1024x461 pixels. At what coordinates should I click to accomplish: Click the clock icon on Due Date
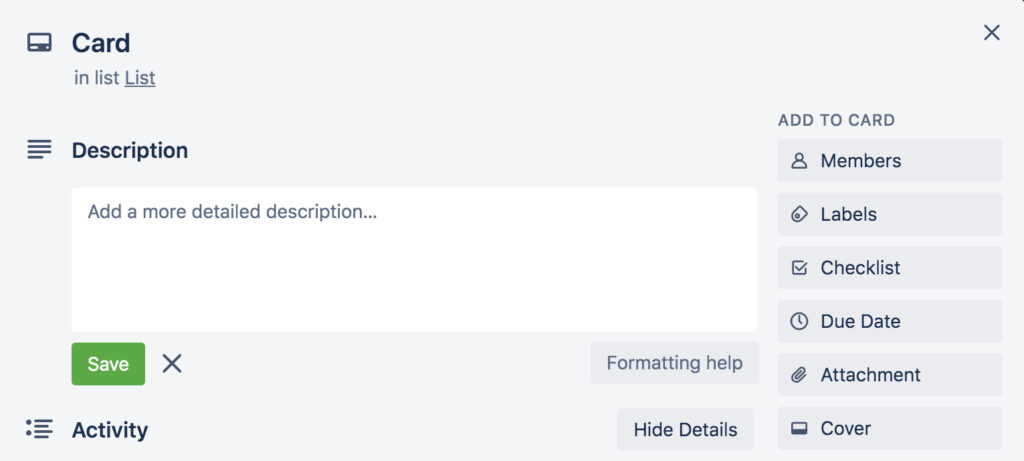tap(799, 321)
